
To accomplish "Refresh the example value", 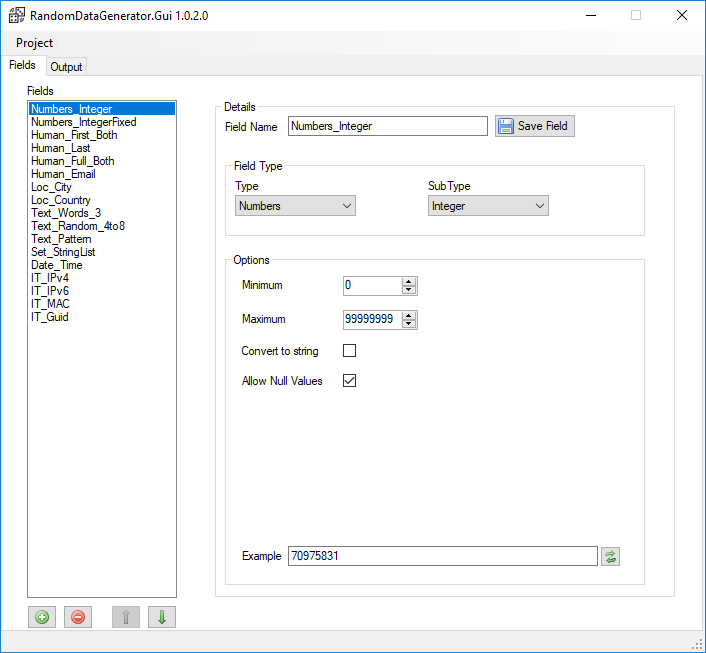I will tap(610, 556).
